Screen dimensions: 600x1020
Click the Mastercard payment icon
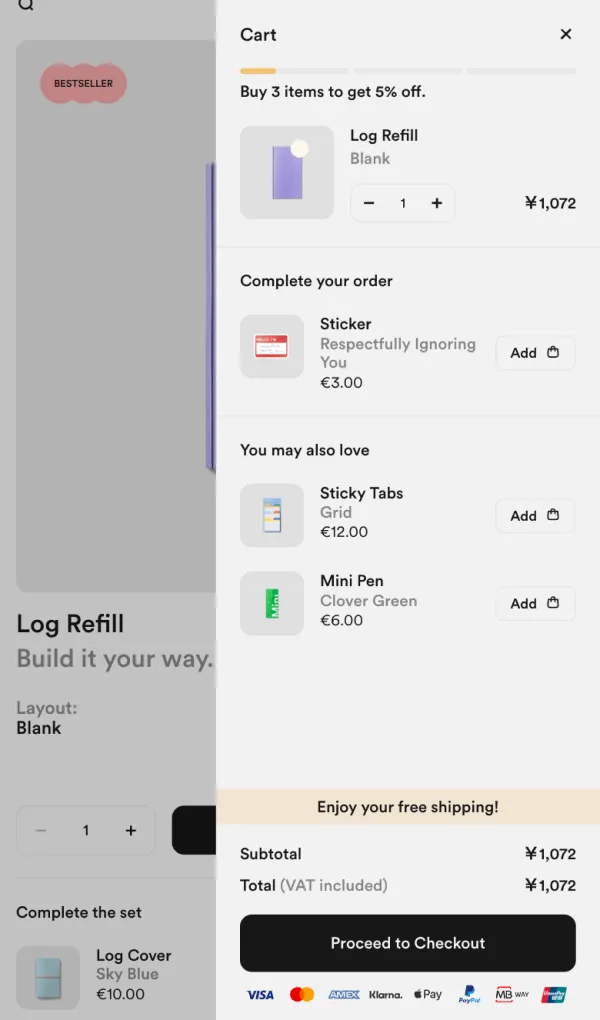pos(302,995)
